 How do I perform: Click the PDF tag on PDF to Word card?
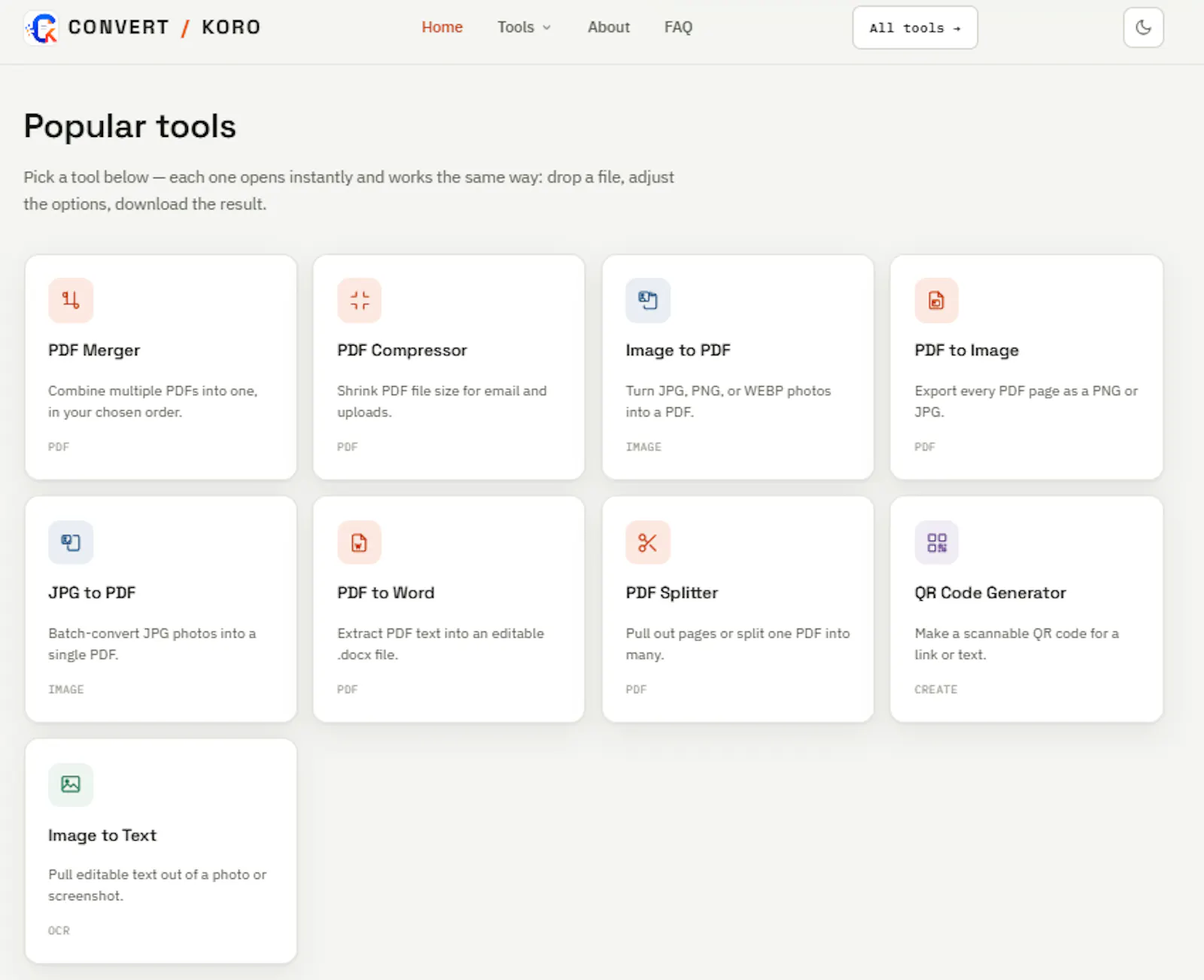[x=347, y=689]
